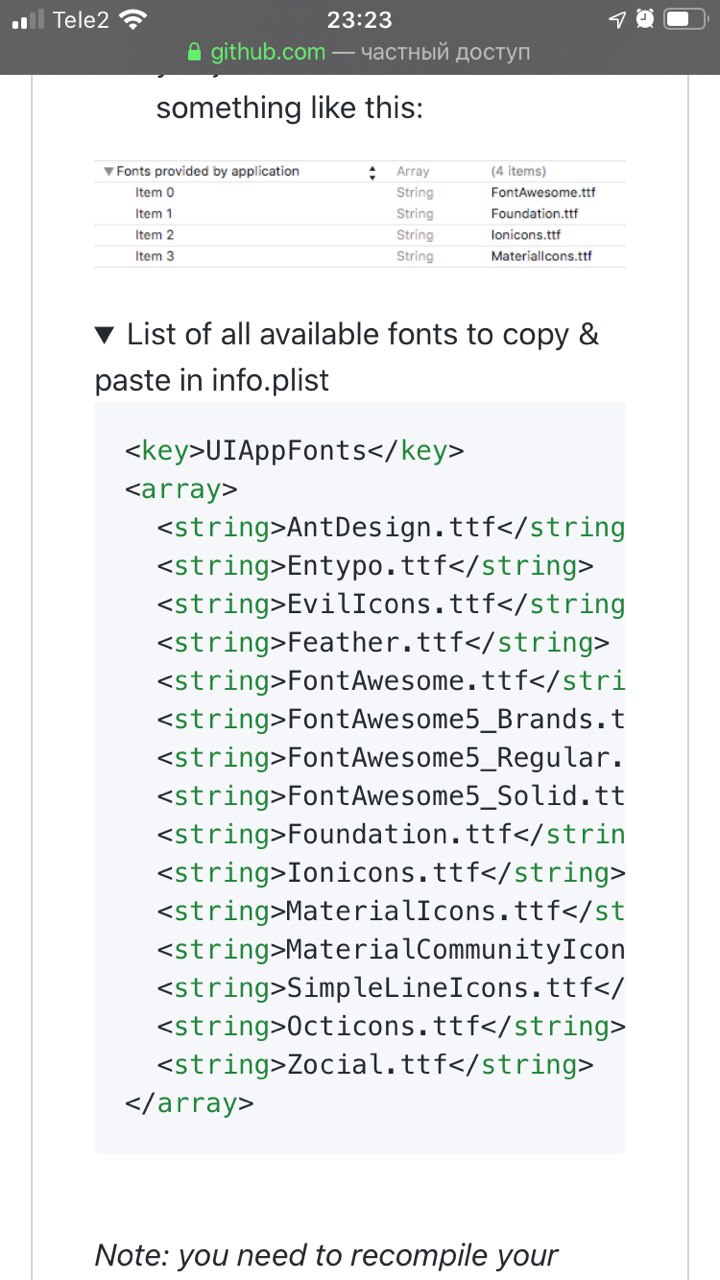The width and height of the screenshot is (720, 1280).
Task: Tap the github.com address bar
Action: pos(358,52)
